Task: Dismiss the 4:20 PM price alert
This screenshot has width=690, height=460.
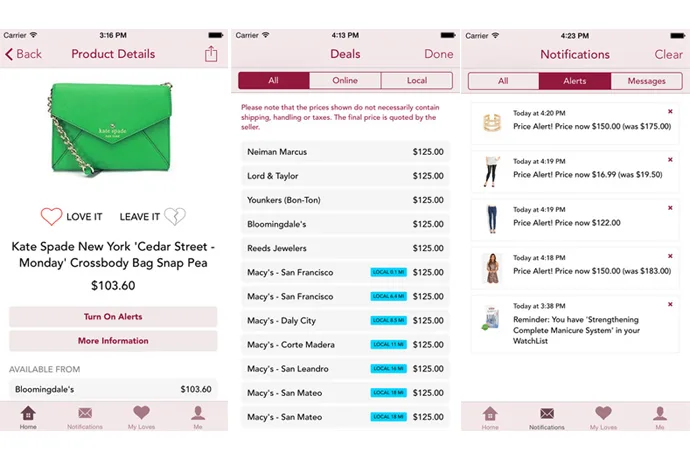Action: tap(670, 112)
